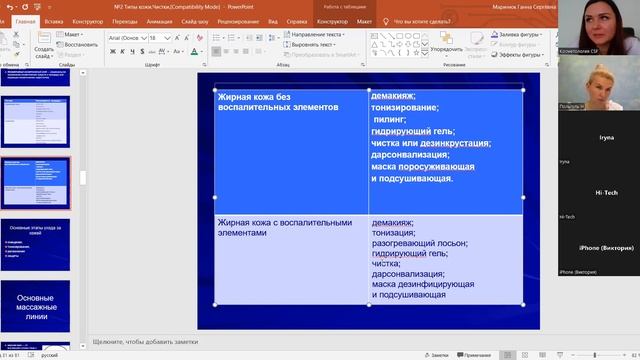Open Paragraph dialog launcher in Абзац group

[363, 64]
